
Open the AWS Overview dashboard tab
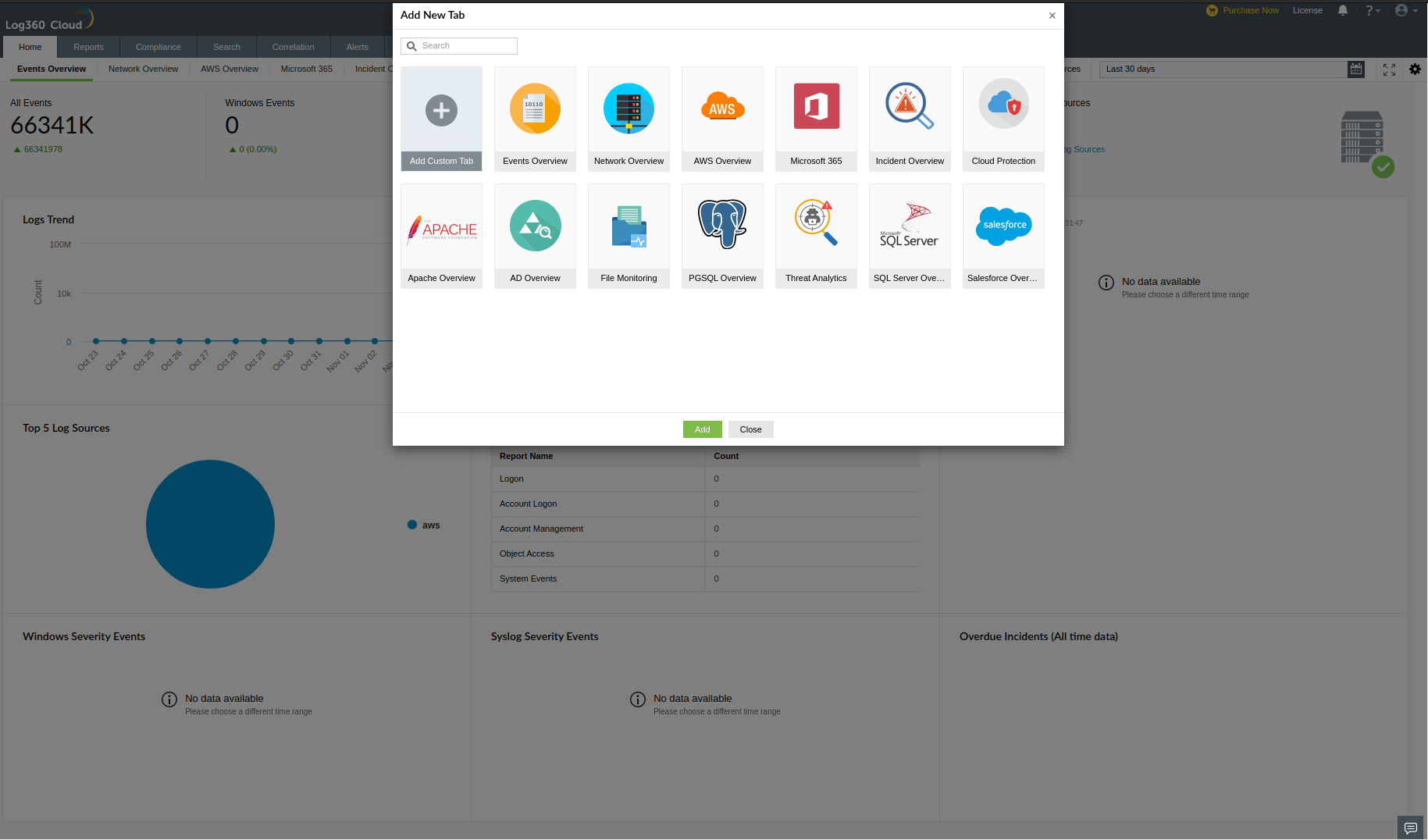(x=230, y=69)
